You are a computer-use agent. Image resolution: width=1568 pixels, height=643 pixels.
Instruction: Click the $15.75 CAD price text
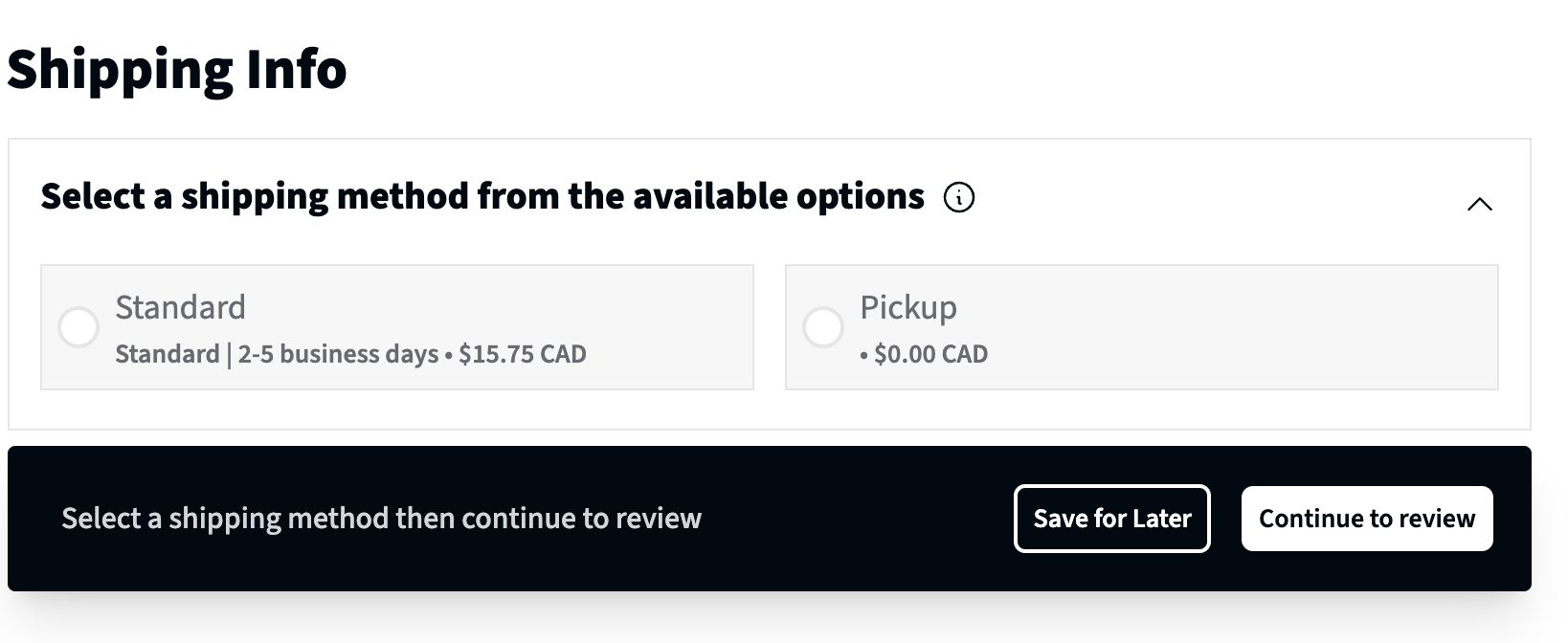click(x=523, y=353)
